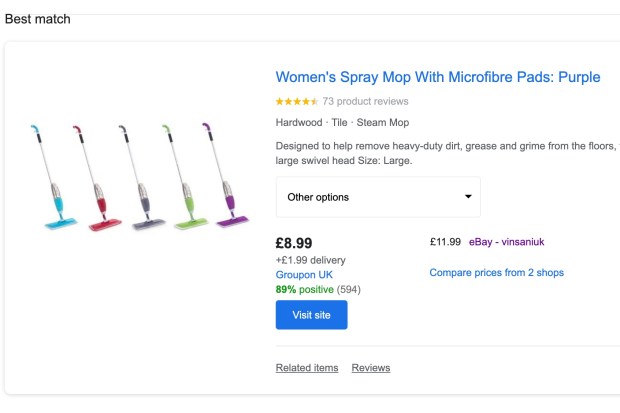Screen dimensions: 620x413
Task: Click the Steam Mop category label
Action: [383, 123]
